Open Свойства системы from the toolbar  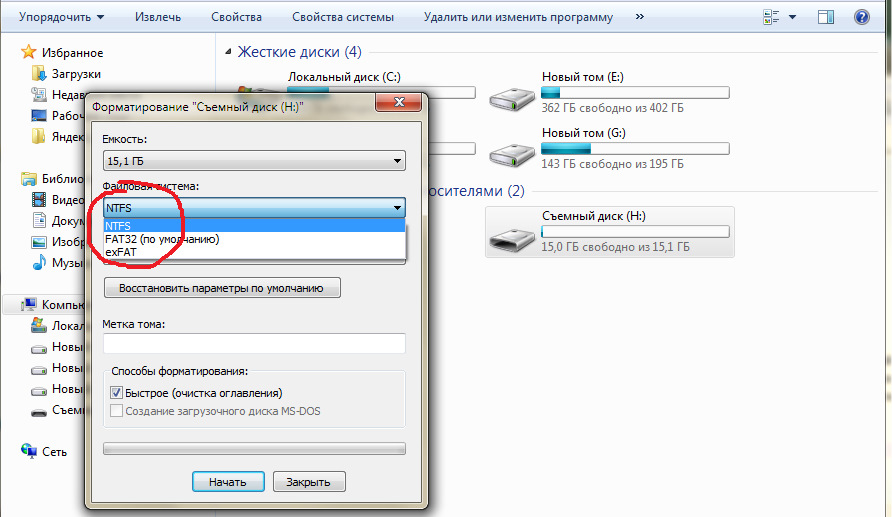(x=342, y=17)
